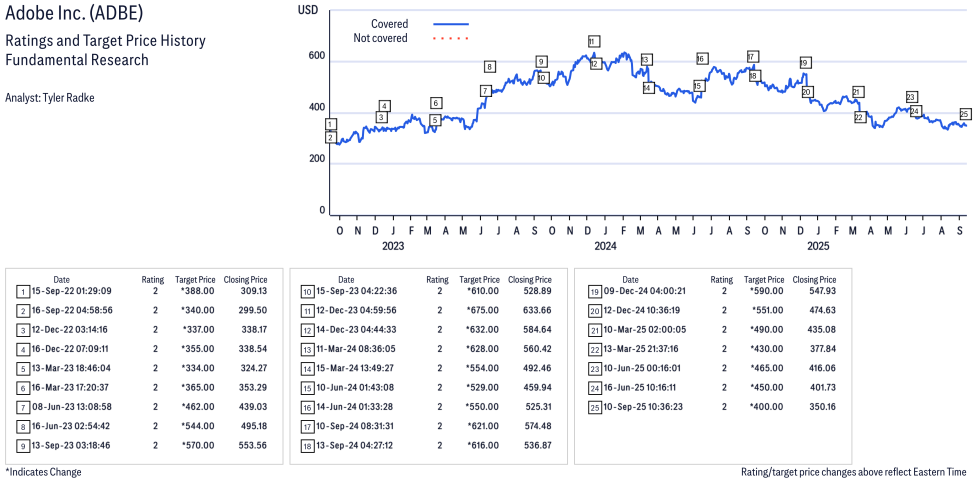Click target price *610.00

pos(482,290)
